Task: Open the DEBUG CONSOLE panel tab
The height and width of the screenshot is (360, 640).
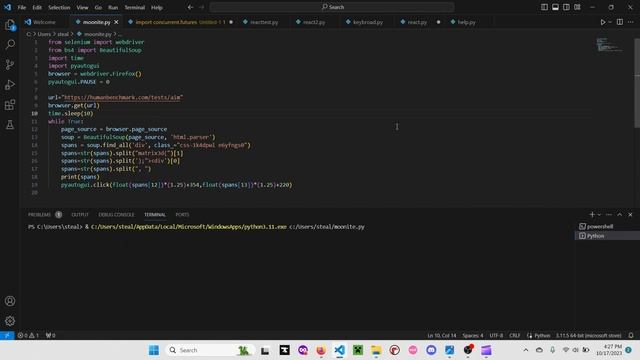Action: 116,214
